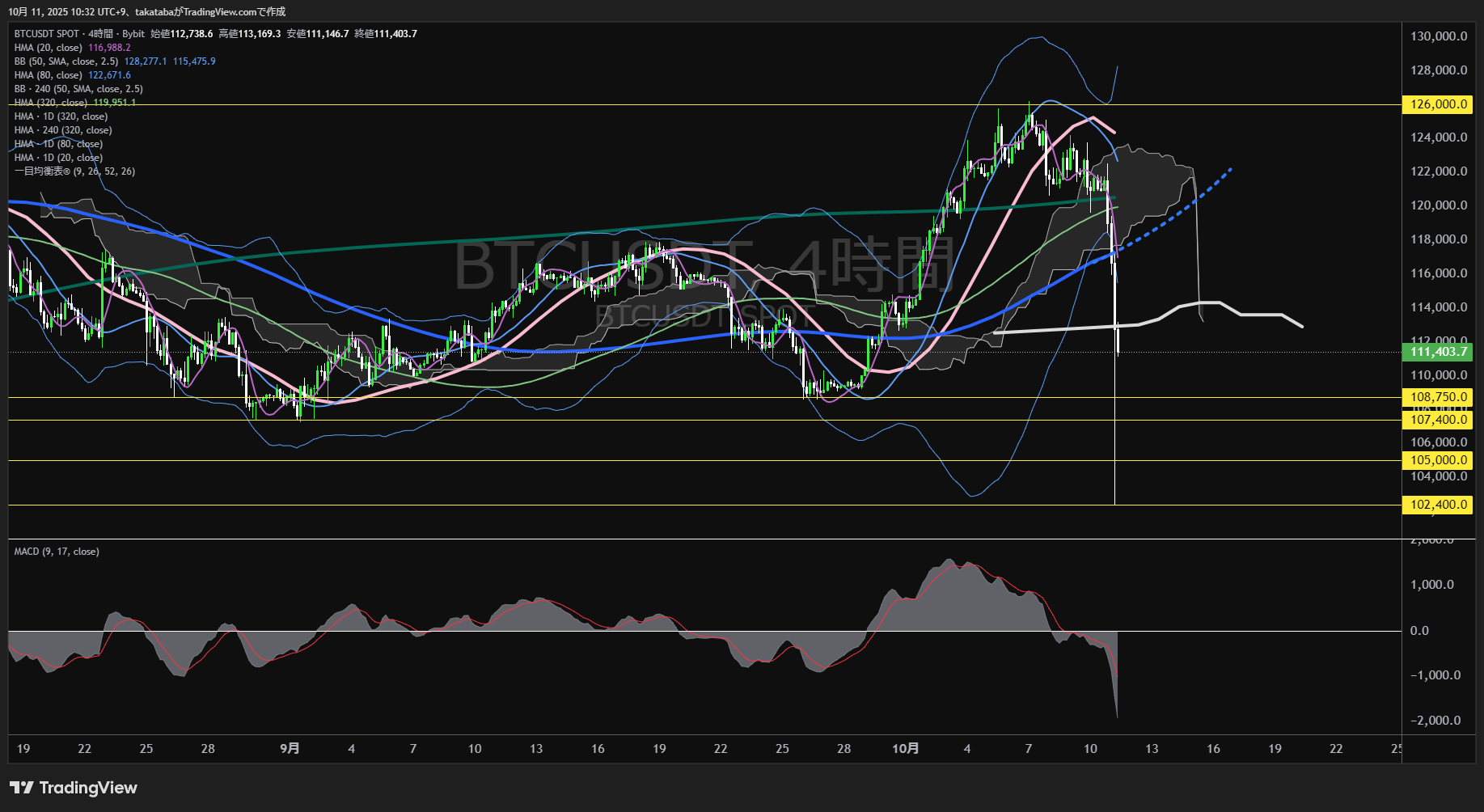Image resolution: width=1484 pixels, height=812 pixels.
Task: Click the 105,000.0 price level label
Action: (x=1438, y=460)
